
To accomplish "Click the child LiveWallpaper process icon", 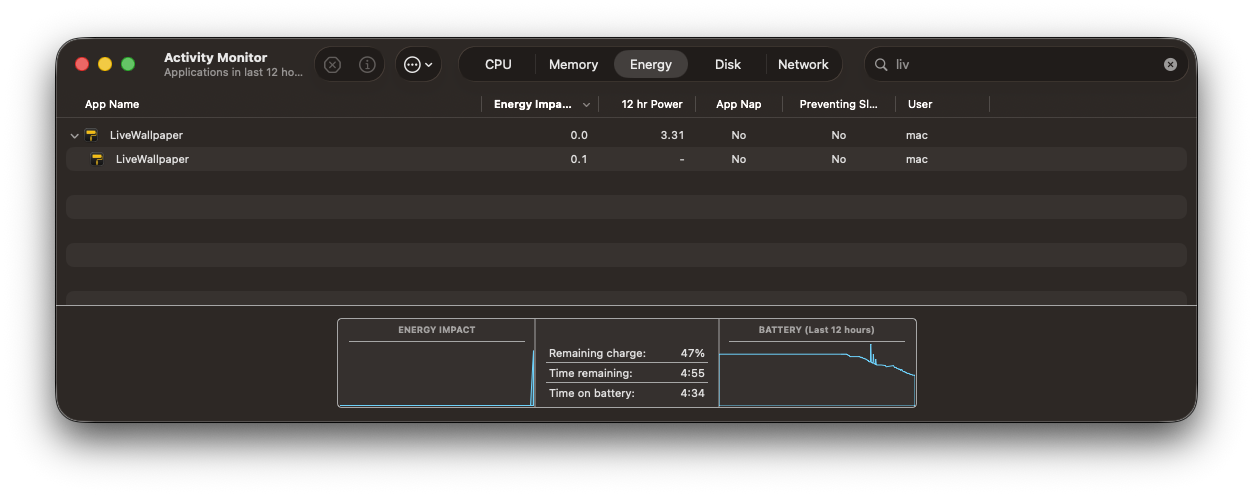I will (x=98, y=159).
